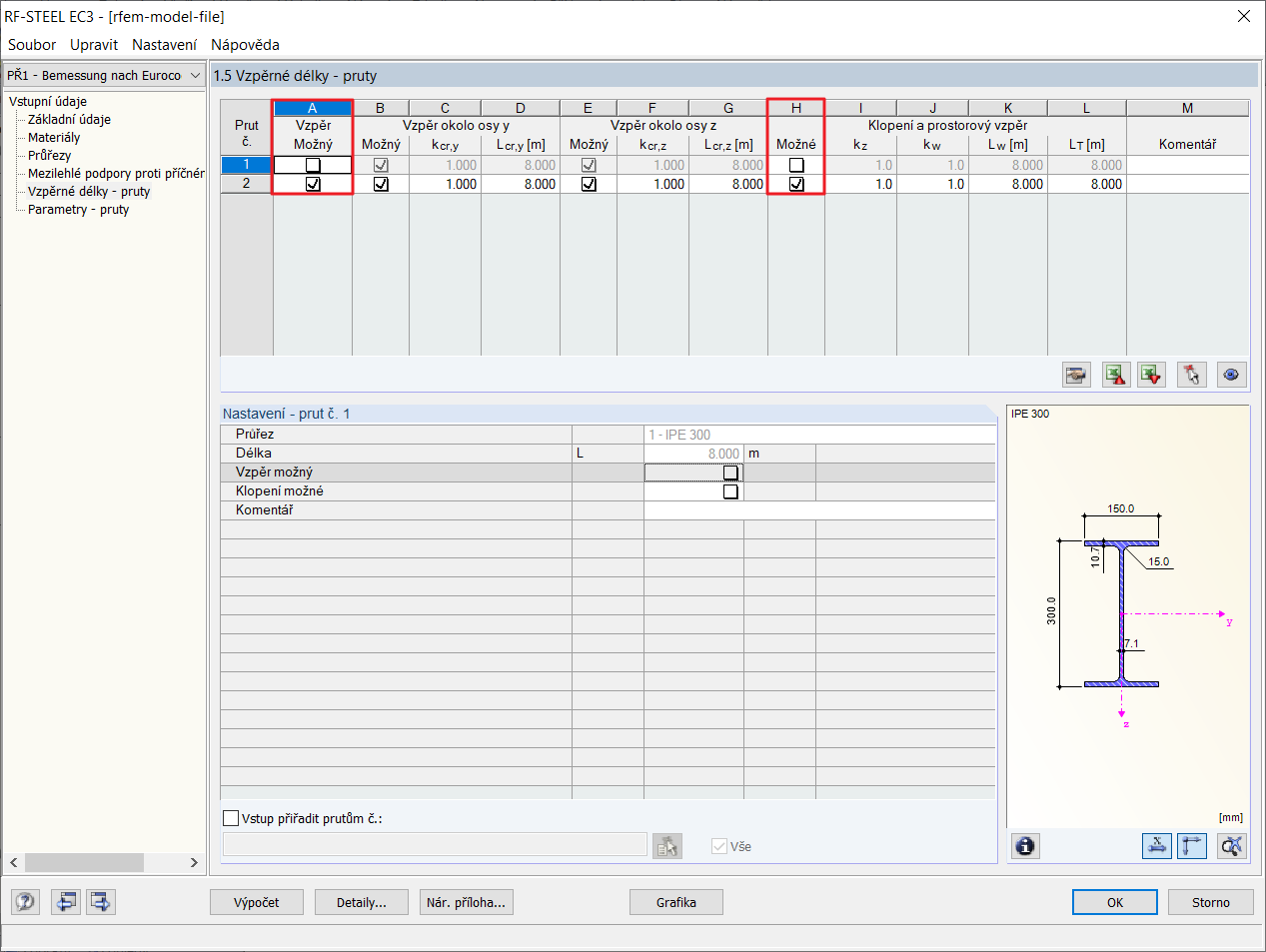Click the Grafika button
This screenshot has width=1266, height=952.
point(676,902)
